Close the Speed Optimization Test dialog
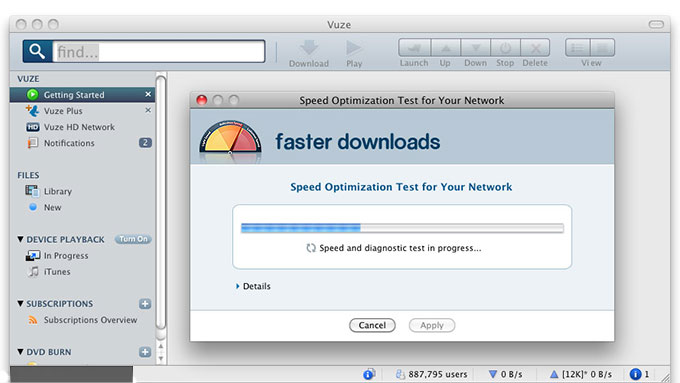 pyautogui.click(x=202, y=100)
